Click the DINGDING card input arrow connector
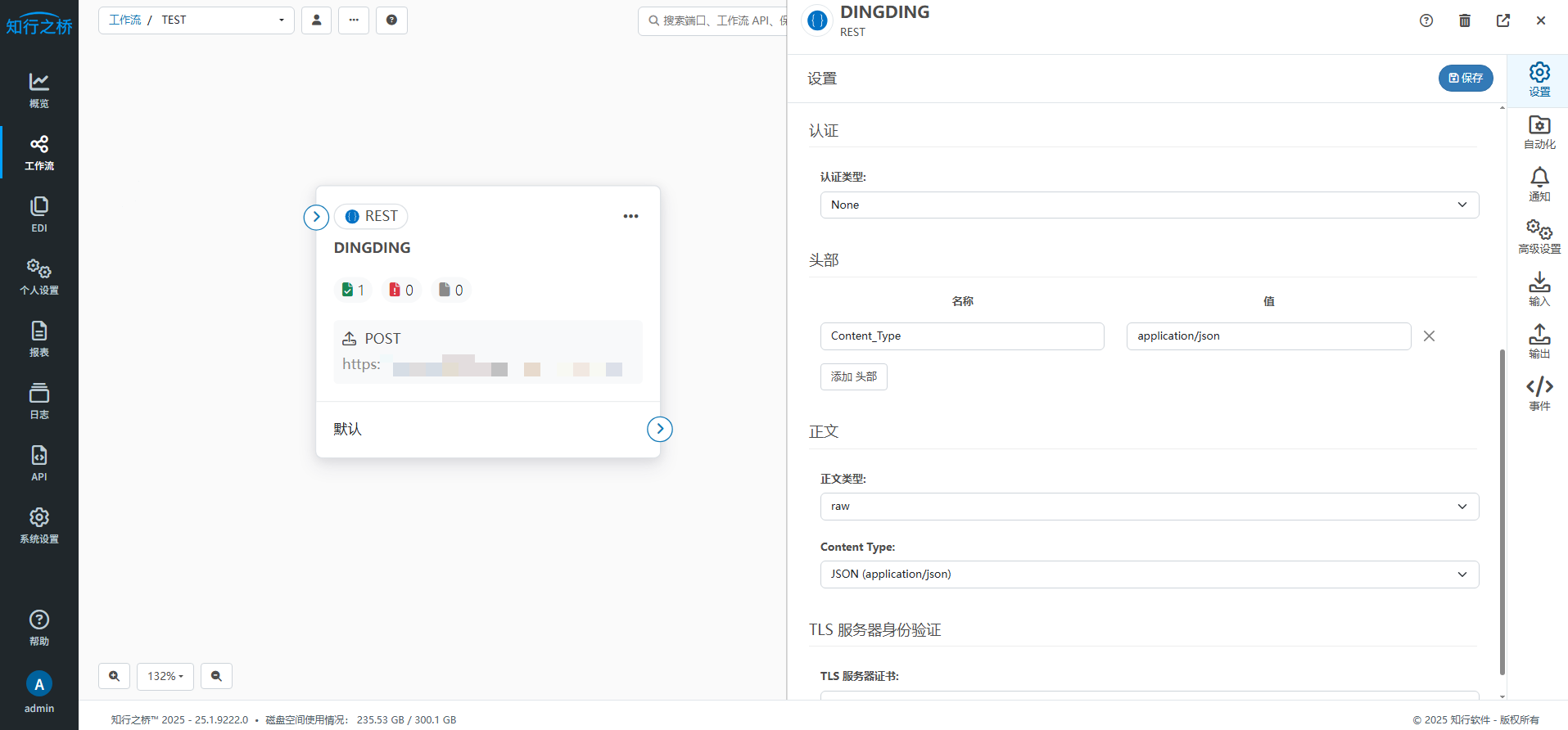 point(316,217)
